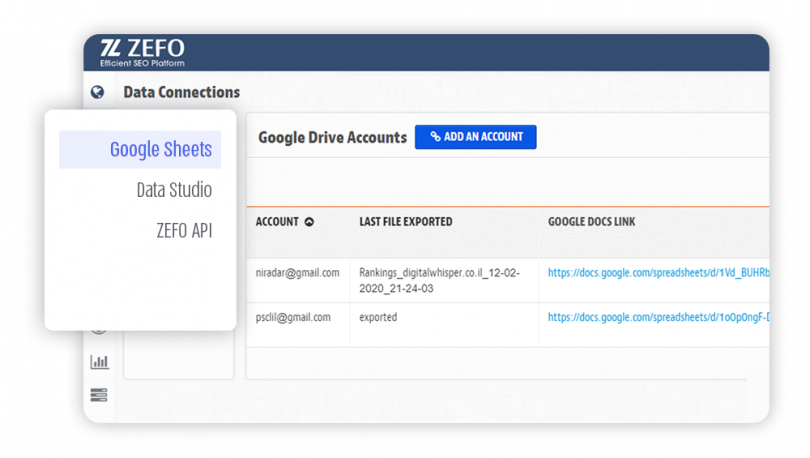Sort by ACCOUNT column arrow

click(309, 222)
